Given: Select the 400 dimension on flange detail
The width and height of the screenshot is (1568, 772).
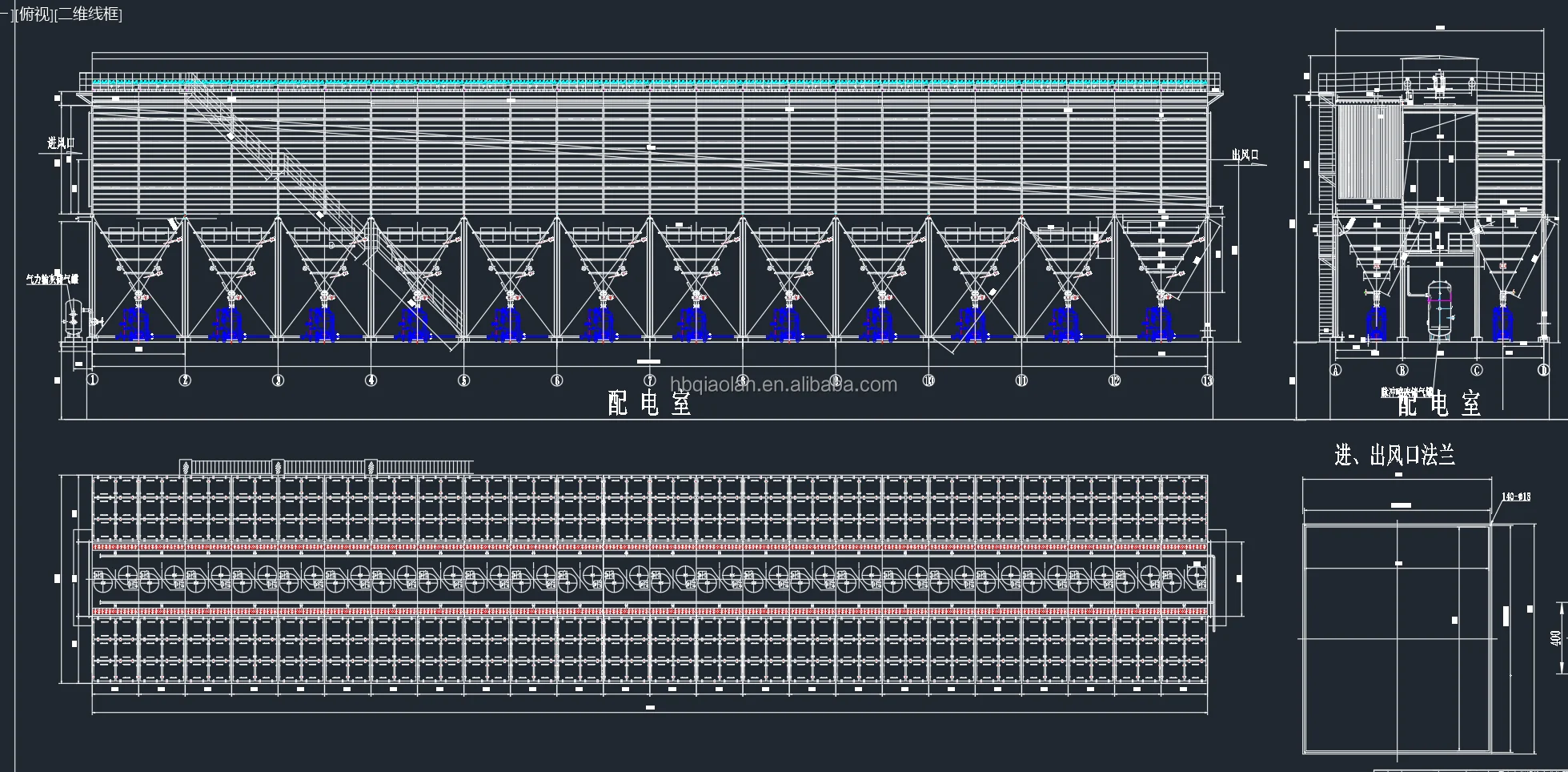Looking at the screenshot, I should (1556, 638).
